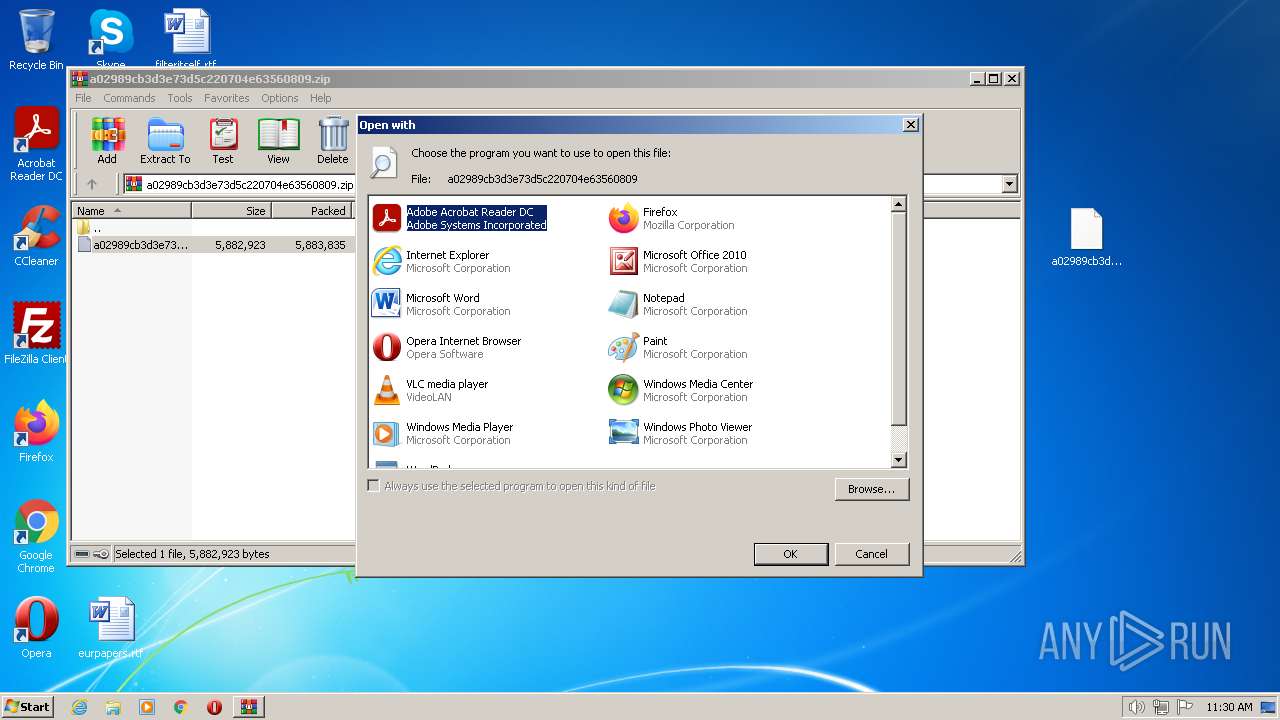Image resolution: width=1280 pixels, height=720 pixels.
Task: Select Windows Photo Viewer entry
Action: point(680,433)
